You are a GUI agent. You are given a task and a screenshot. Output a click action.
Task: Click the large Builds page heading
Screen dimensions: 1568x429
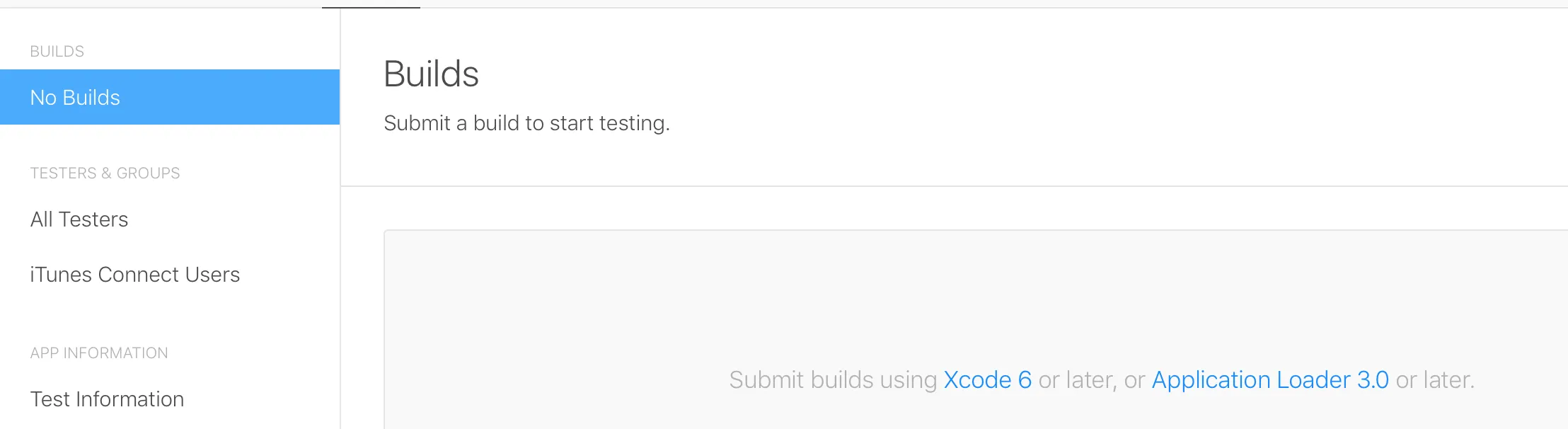coord(431,74)
